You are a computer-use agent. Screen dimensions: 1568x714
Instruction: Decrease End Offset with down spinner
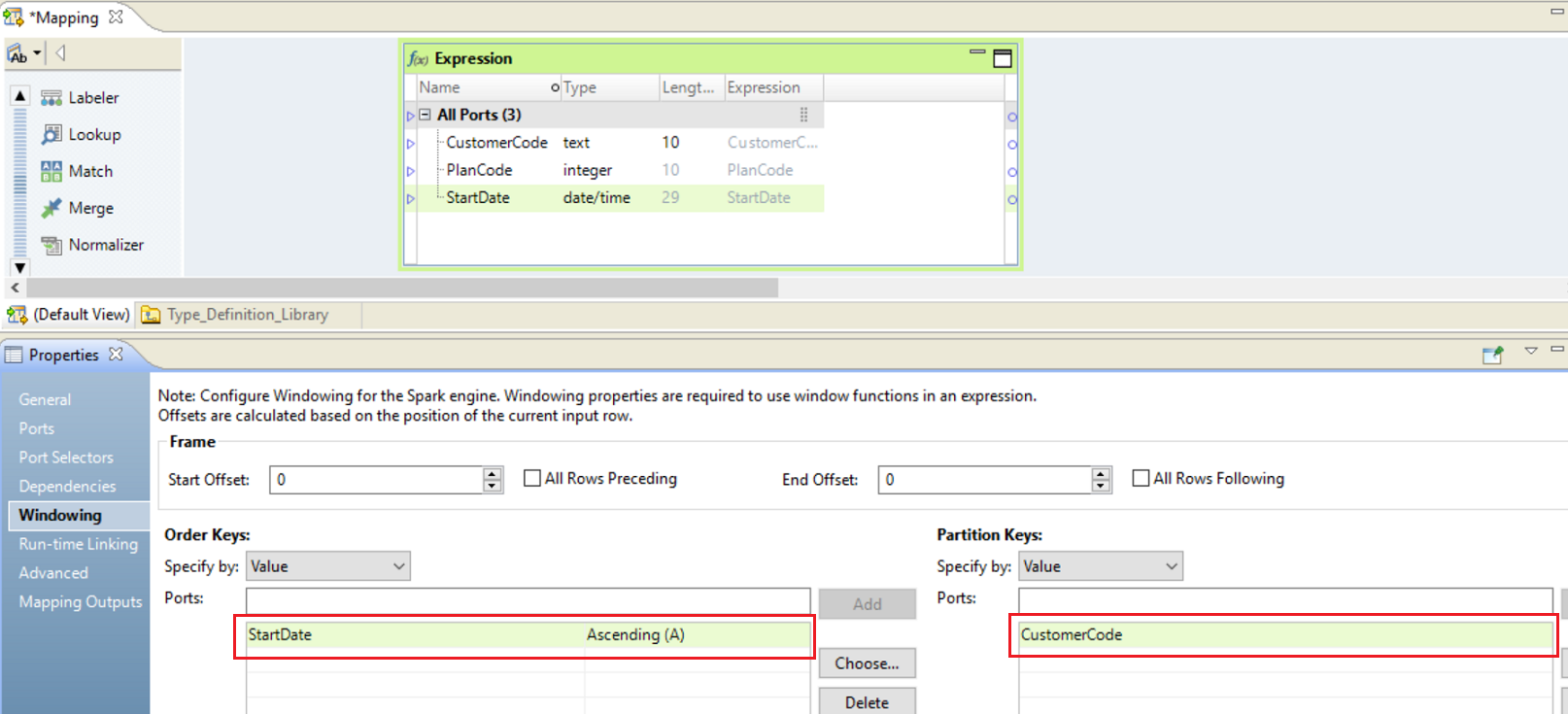1101,486
